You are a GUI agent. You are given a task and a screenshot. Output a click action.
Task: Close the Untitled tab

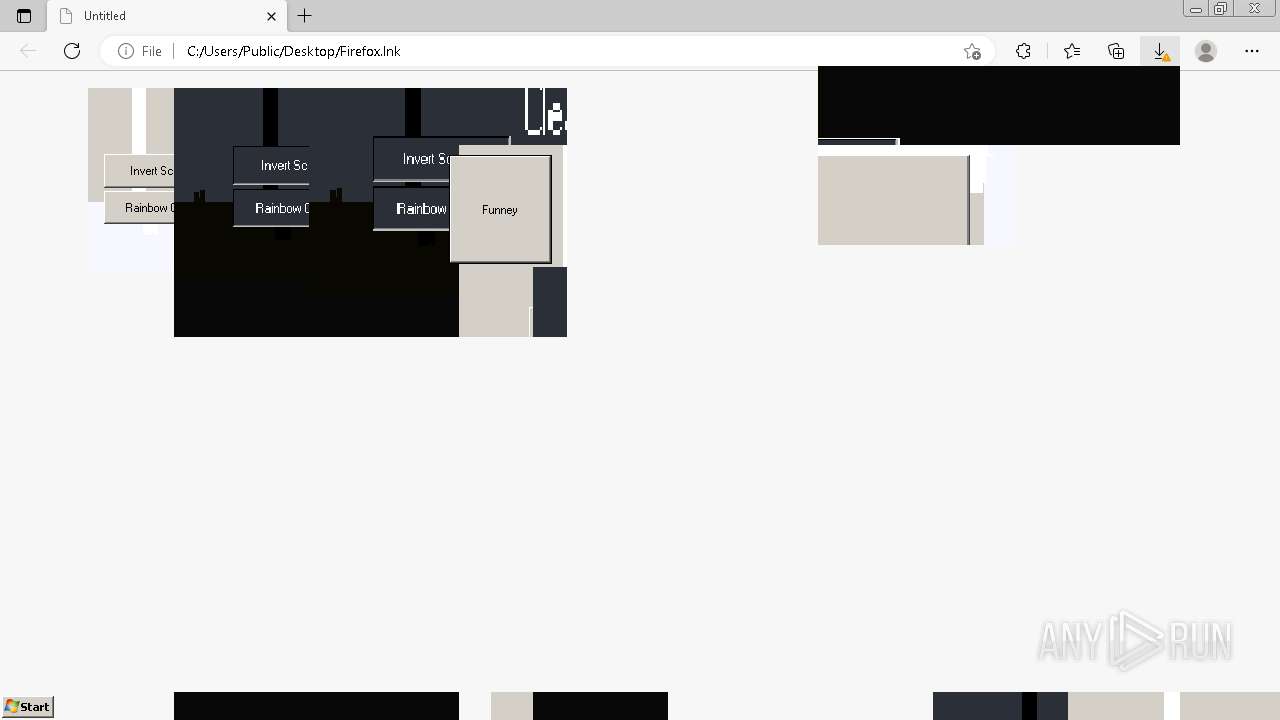click(x=271, y=16)
